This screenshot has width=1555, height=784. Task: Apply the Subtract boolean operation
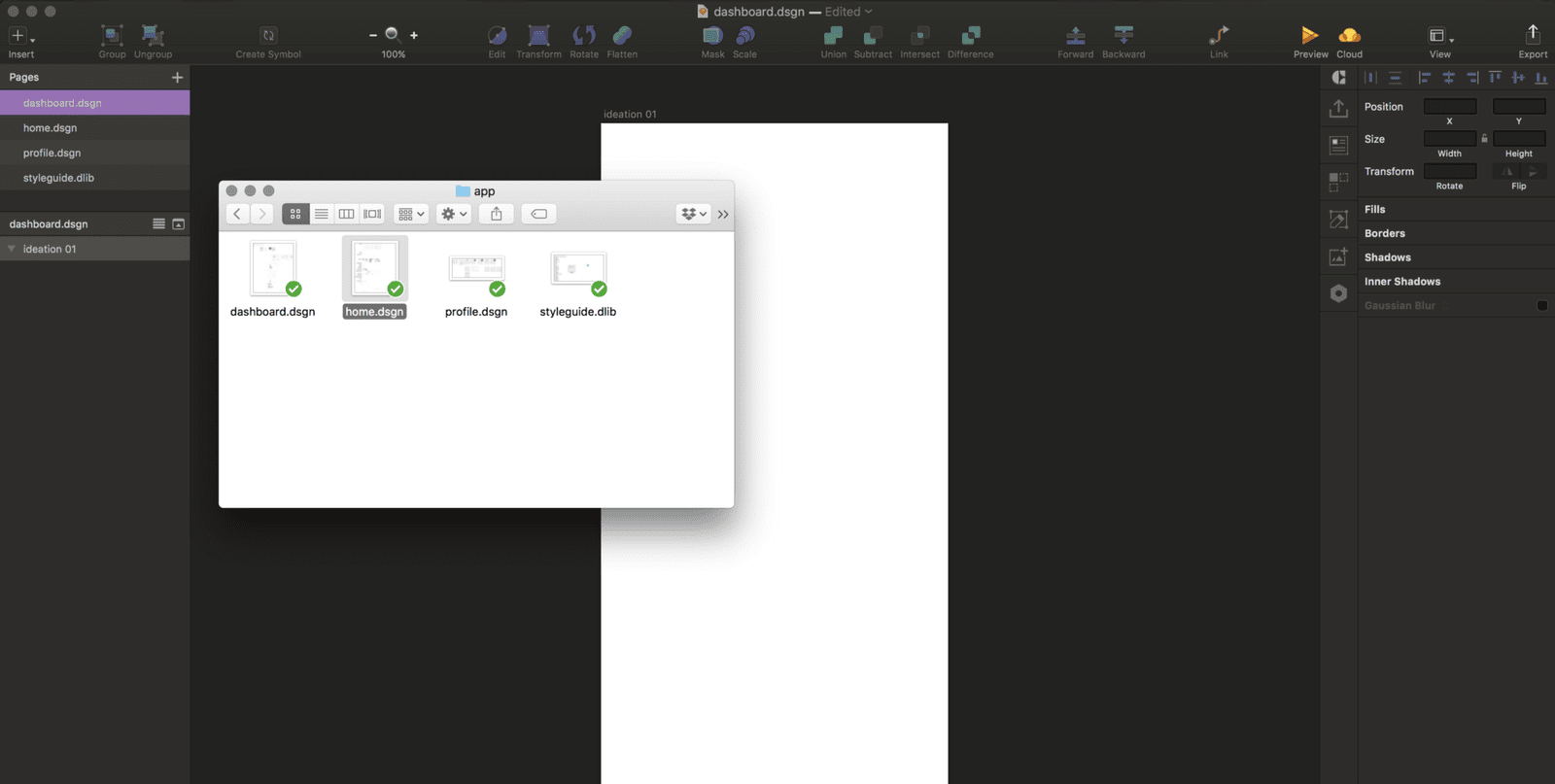pos(873,36)
